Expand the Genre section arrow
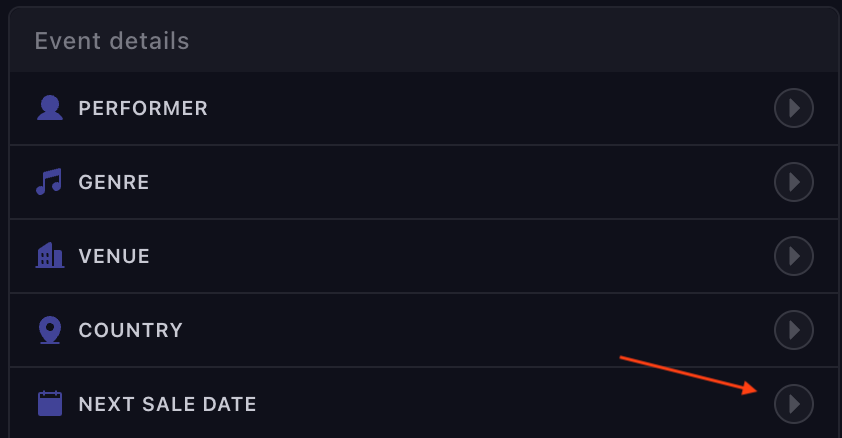 794,182
